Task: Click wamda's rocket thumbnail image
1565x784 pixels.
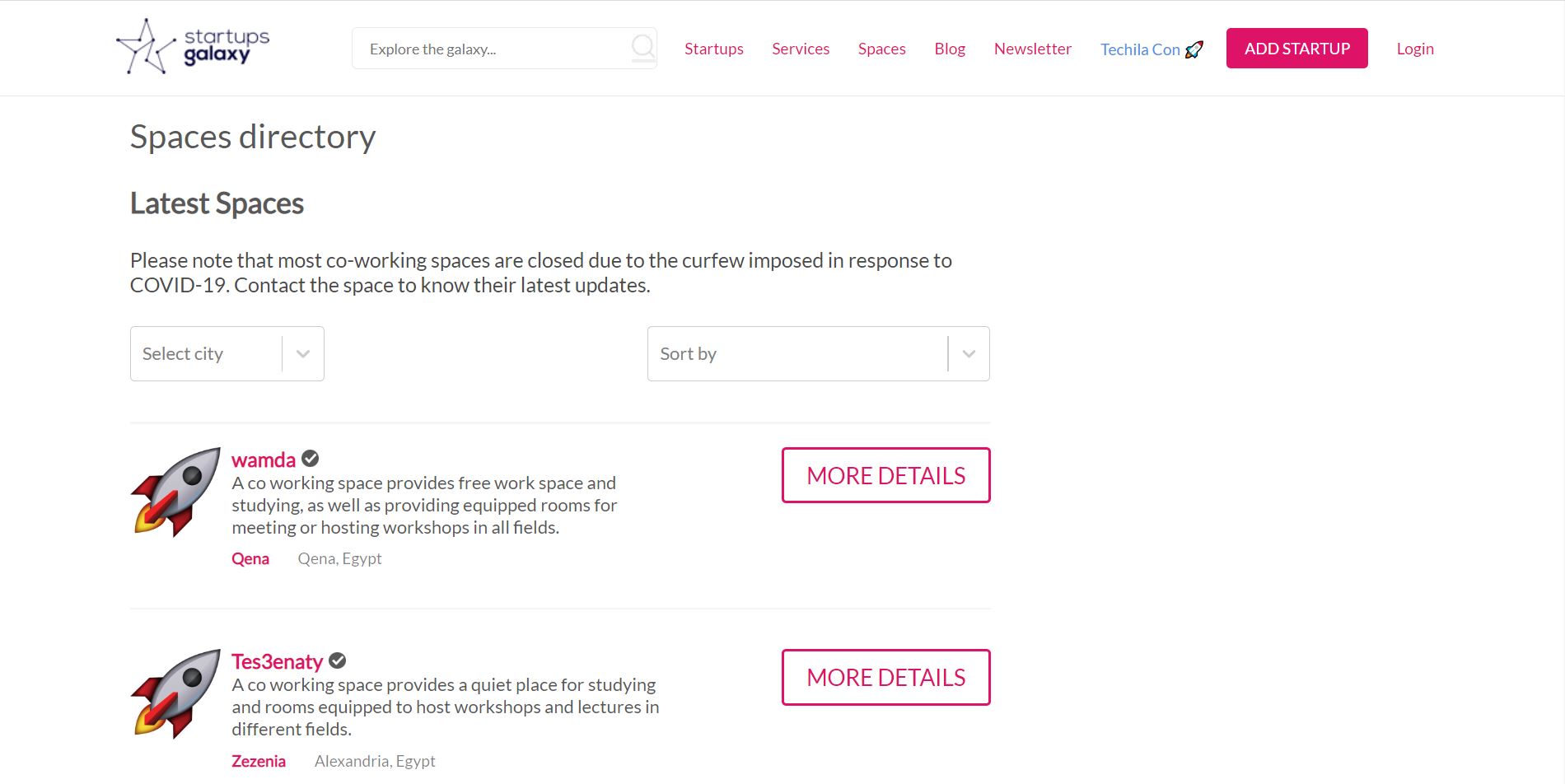Action: pos(175,492)
